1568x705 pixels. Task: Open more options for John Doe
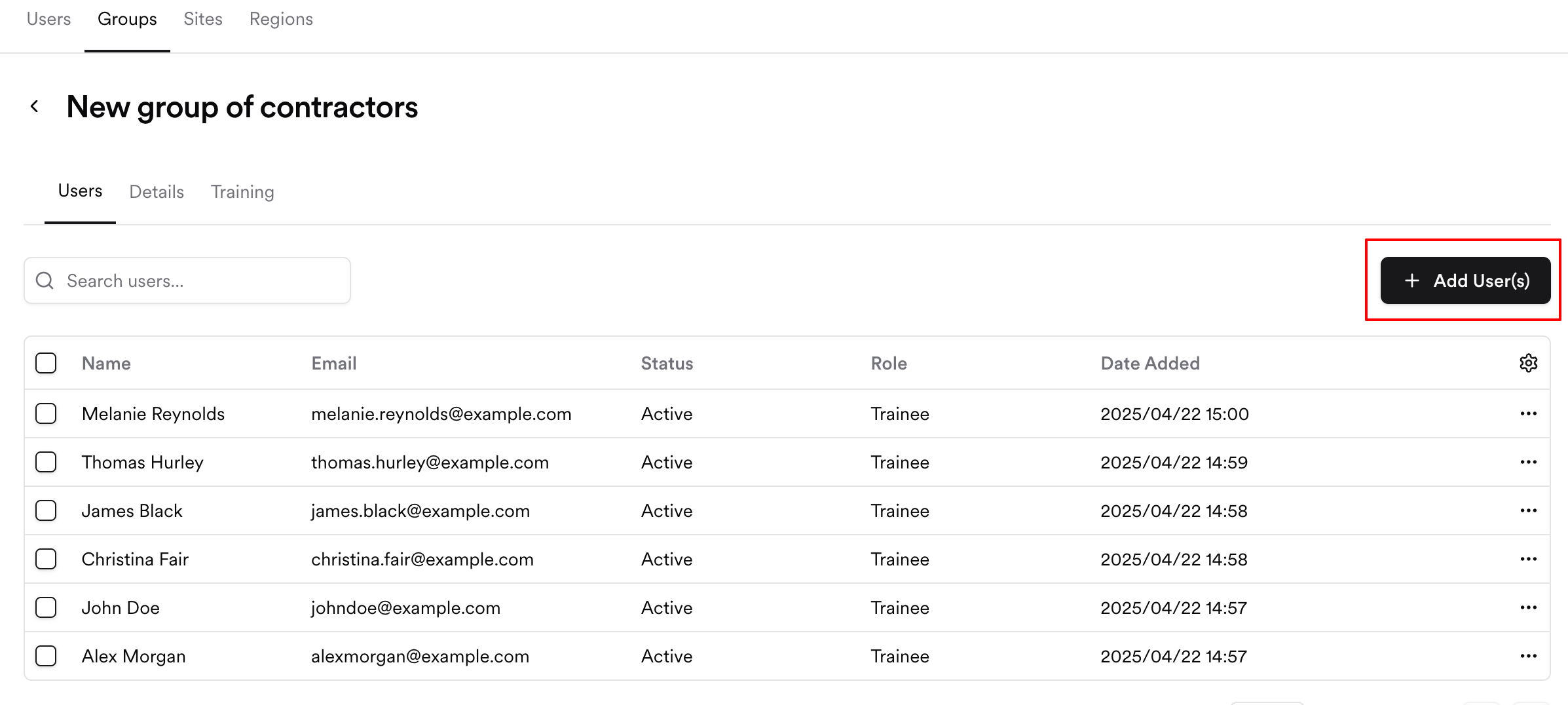coord(1528,608)
